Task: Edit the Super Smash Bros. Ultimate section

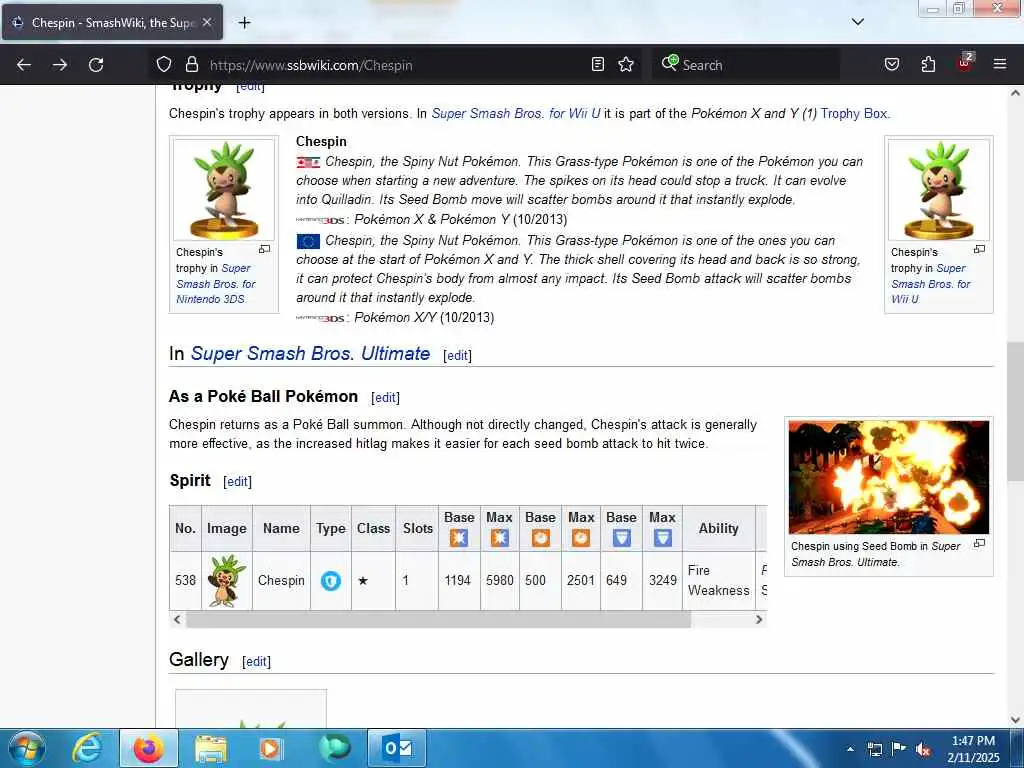Action: click(x=457, y=355)
